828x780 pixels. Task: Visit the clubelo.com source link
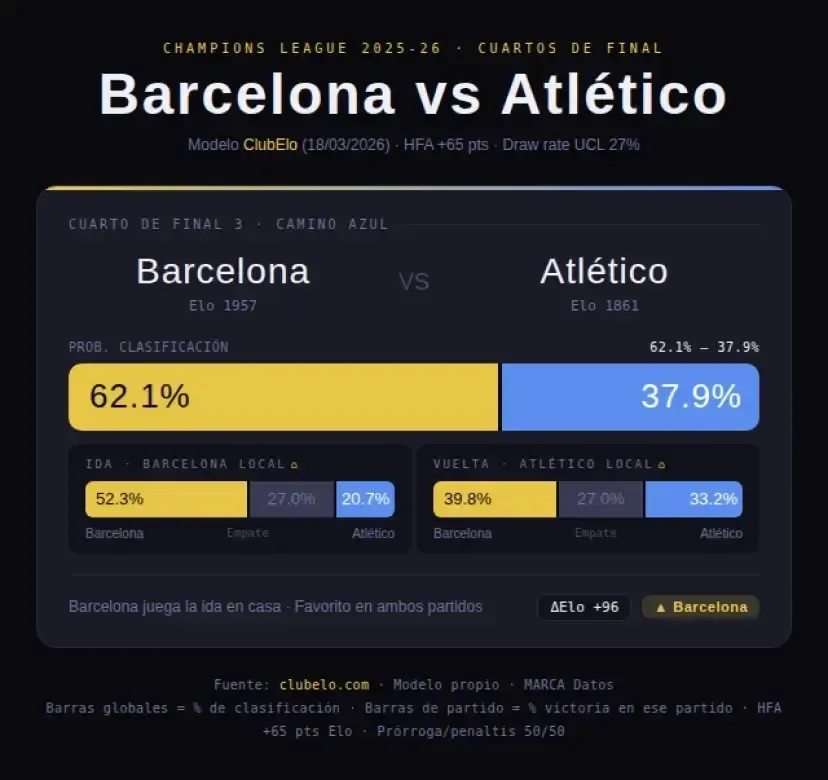pos(323,685)
